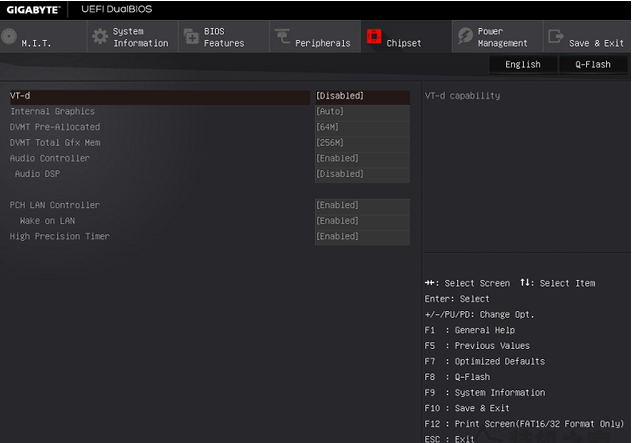Click the System Information gear icon
This screenshot has height=443, width=633.
coord(100,36)
